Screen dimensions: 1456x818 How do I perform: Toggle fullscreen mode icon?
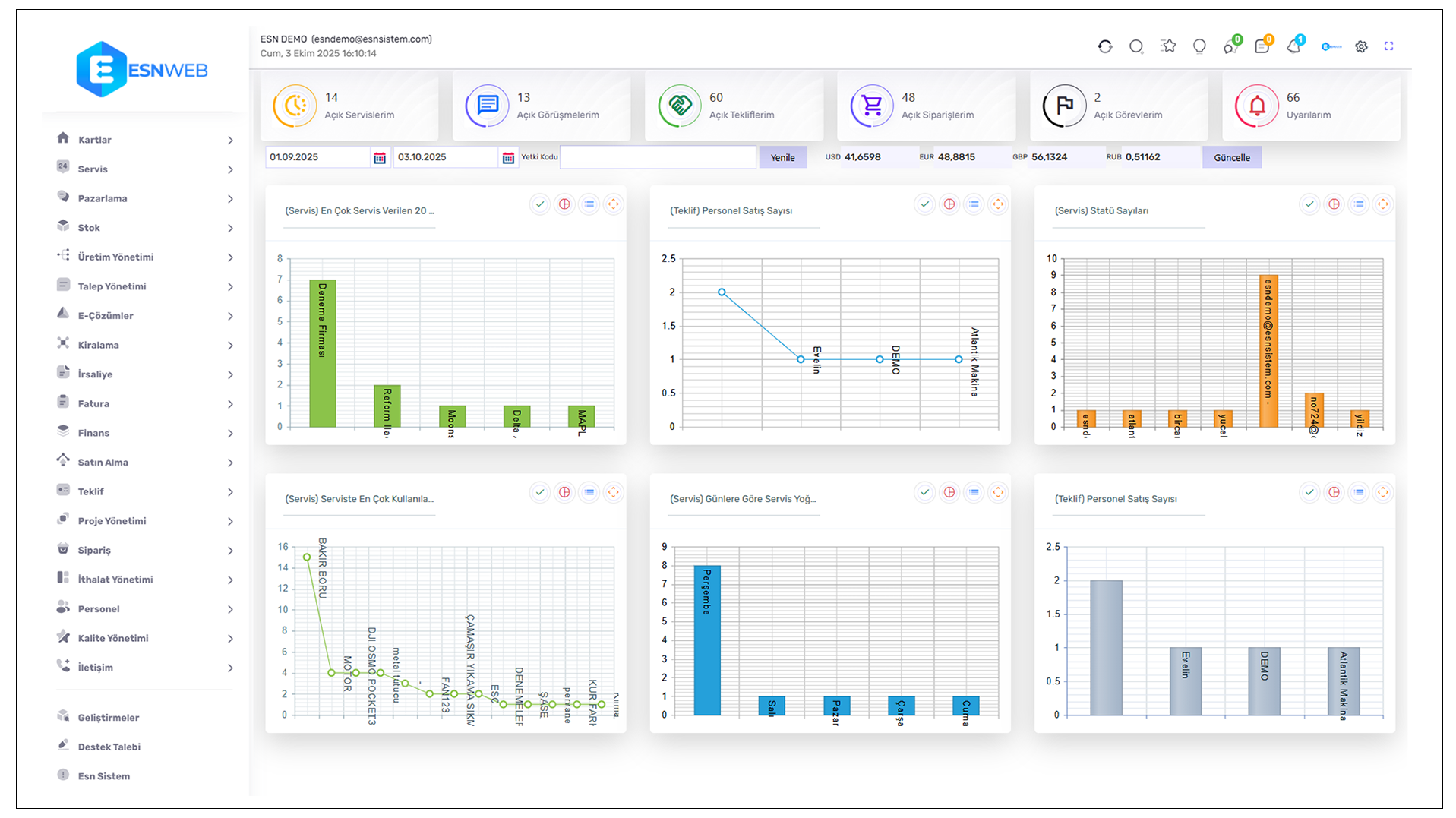click(1388, 46)
